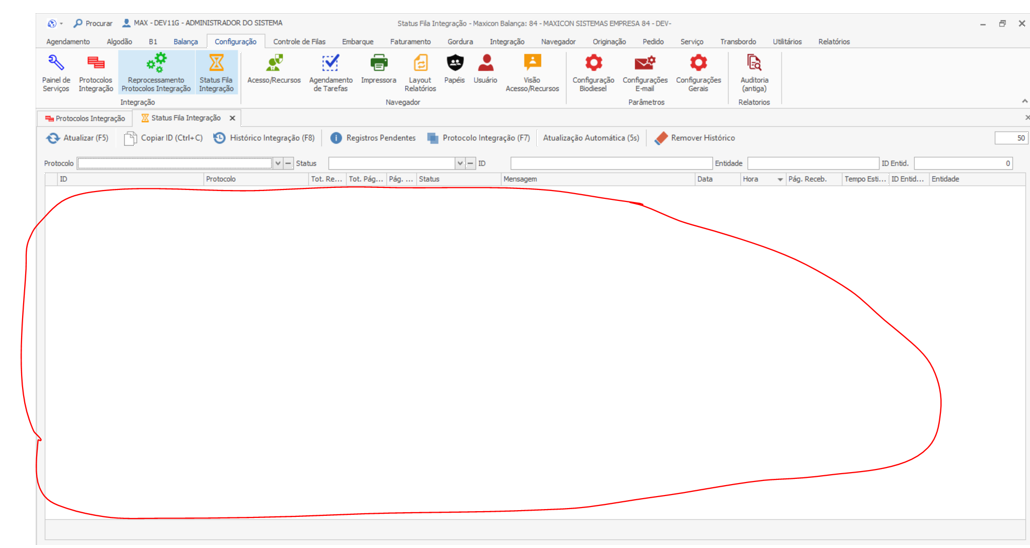
Task: Open the Controle de Filas tab
Action: click(299, 41)
